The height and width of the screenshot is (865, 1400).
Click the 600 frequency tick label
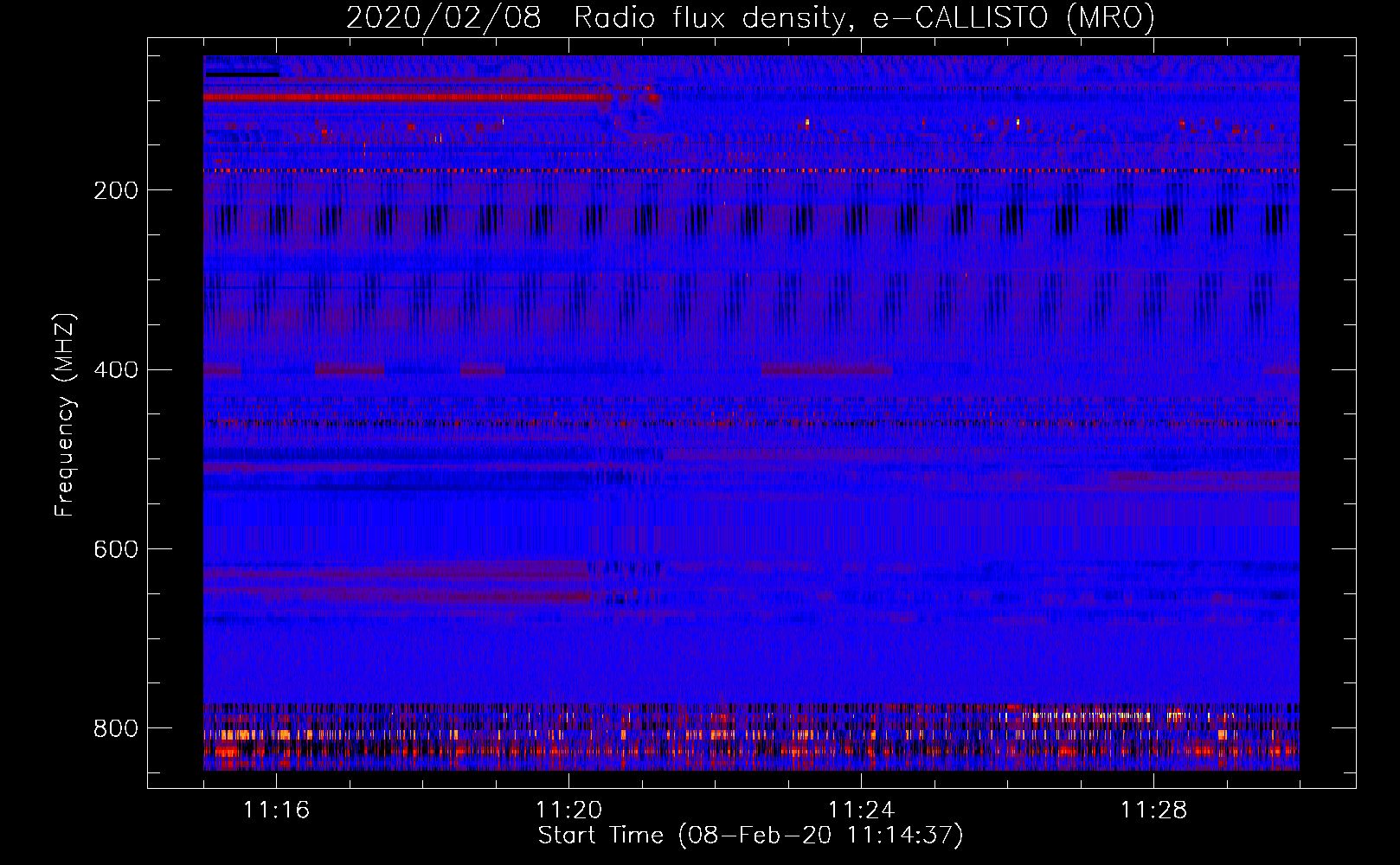coord(115,549)
